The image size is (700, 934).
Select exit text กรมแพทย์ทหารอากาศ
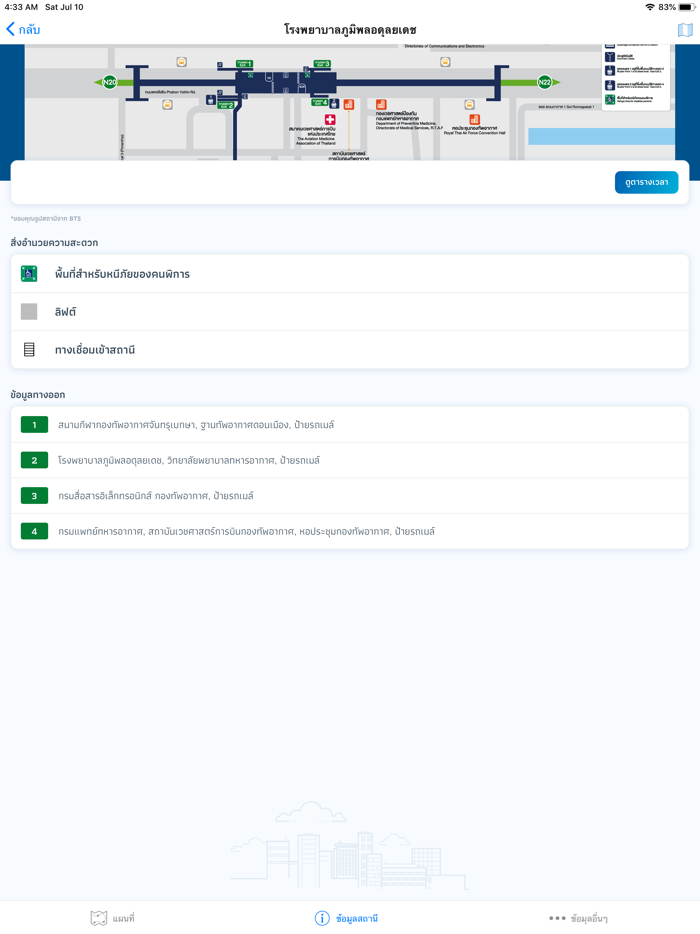pyautogui.click(x=100, y=531)
